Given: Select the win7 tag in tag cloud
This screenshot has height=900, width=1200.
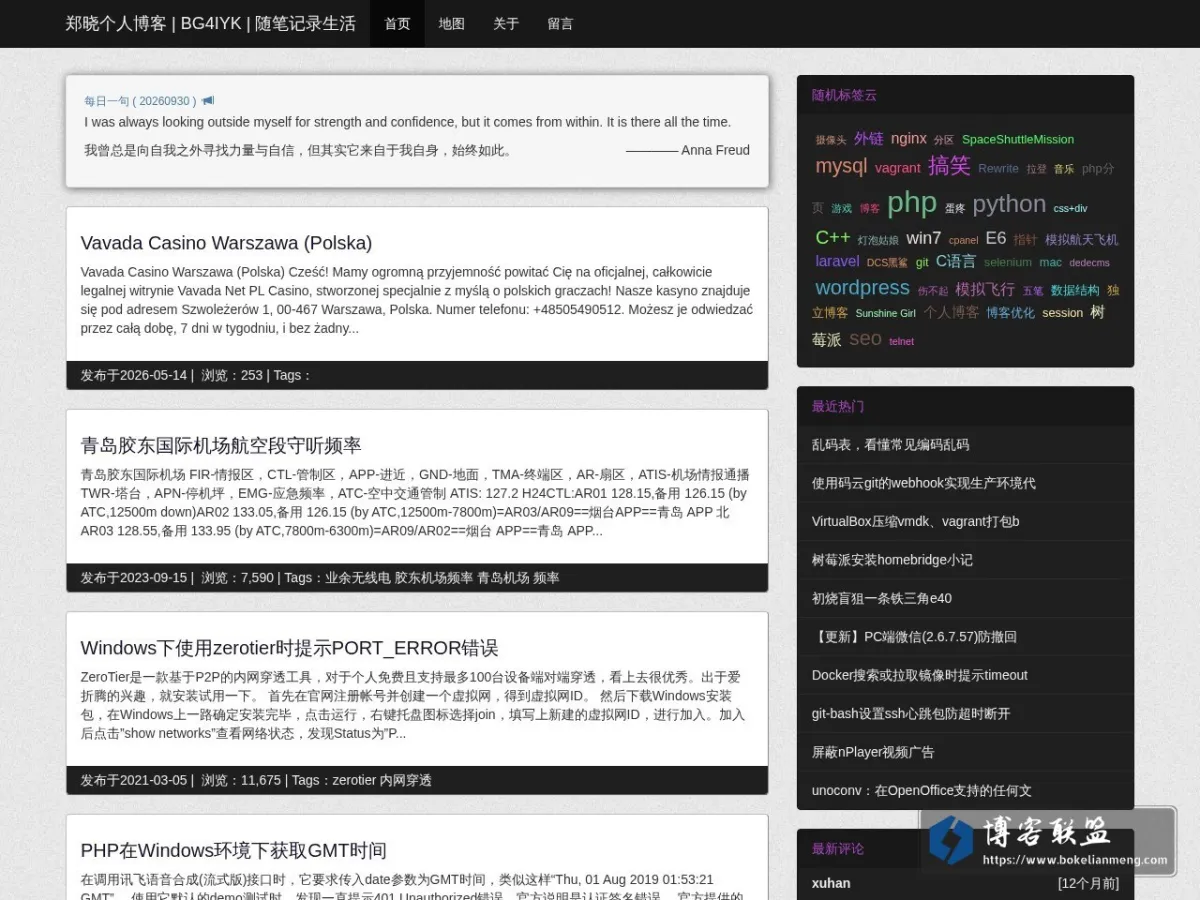Looking at the screenshot, I should click(x=923, y=238).
